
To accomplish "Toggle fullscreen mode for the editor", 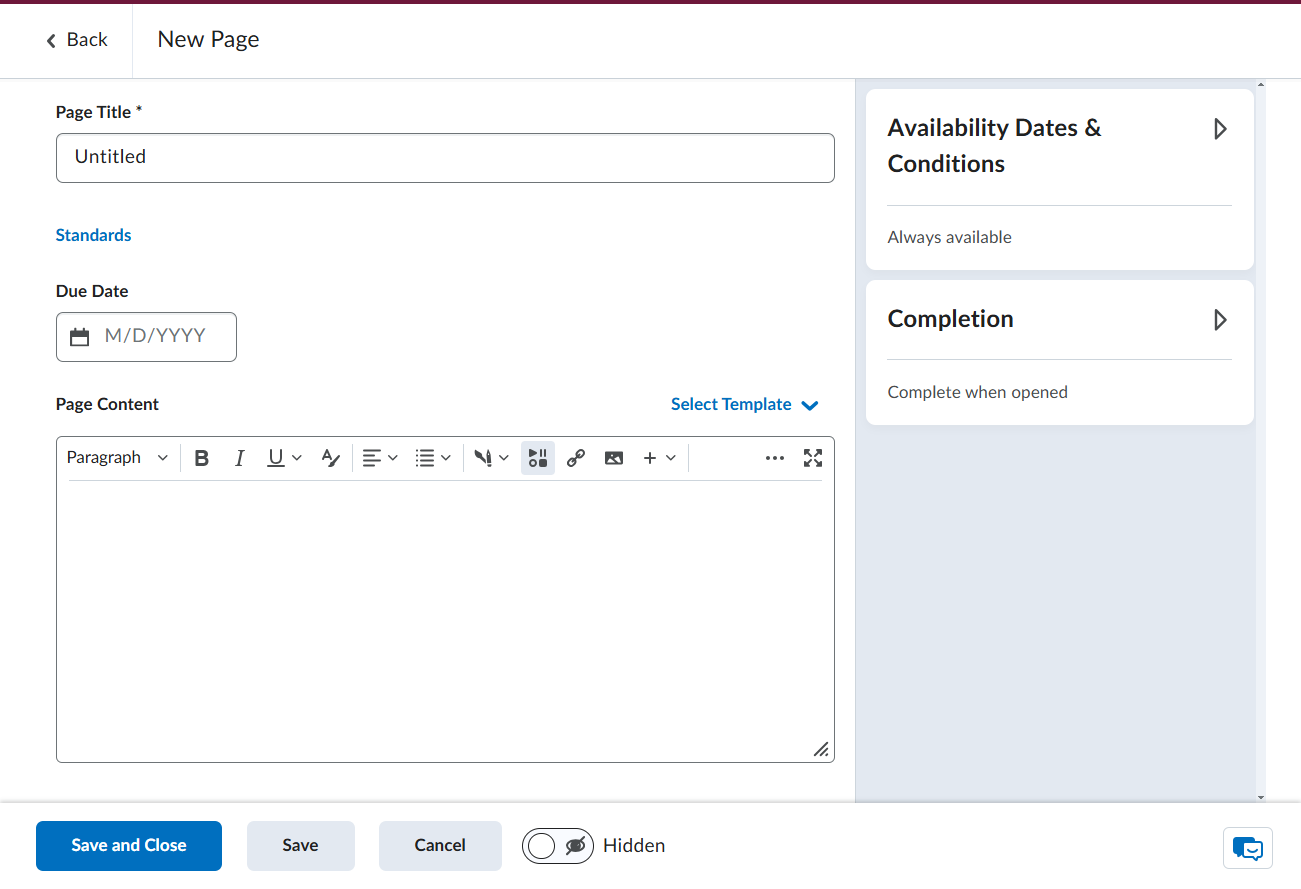I will pyautogui.click(x=813, y=458).
